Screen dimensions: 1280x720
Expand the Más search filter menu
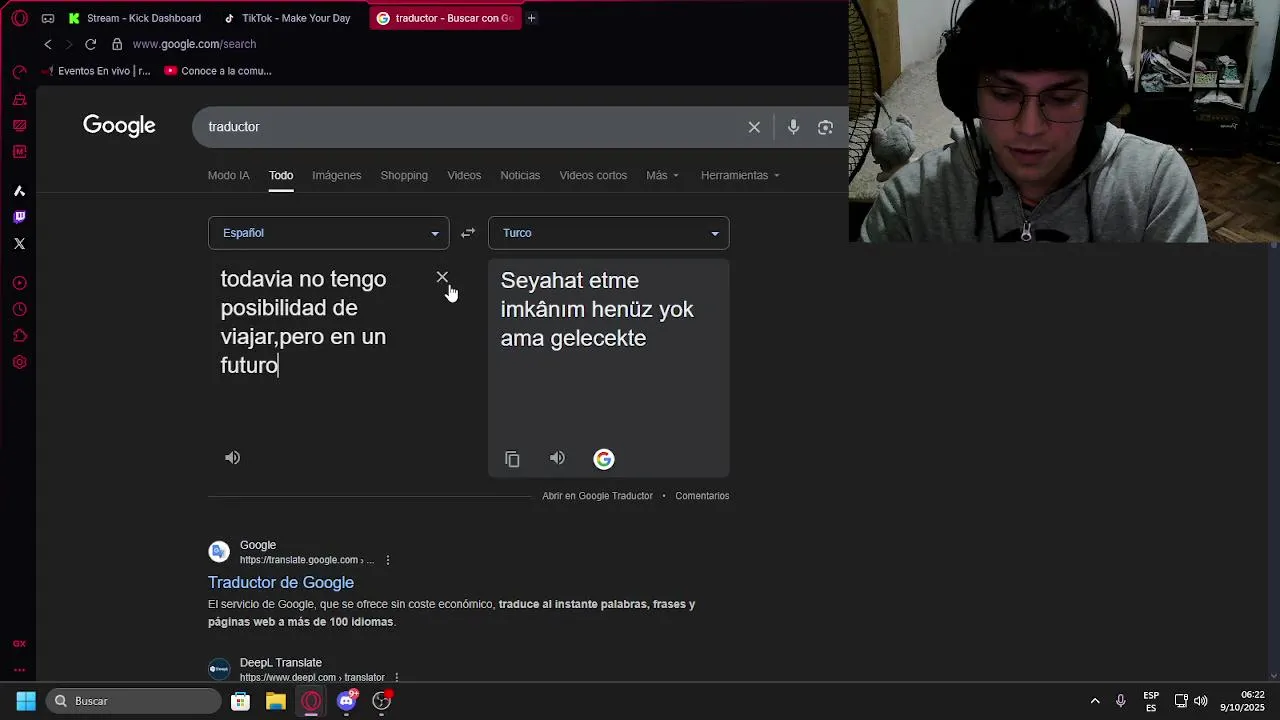[x=662, y=175]
